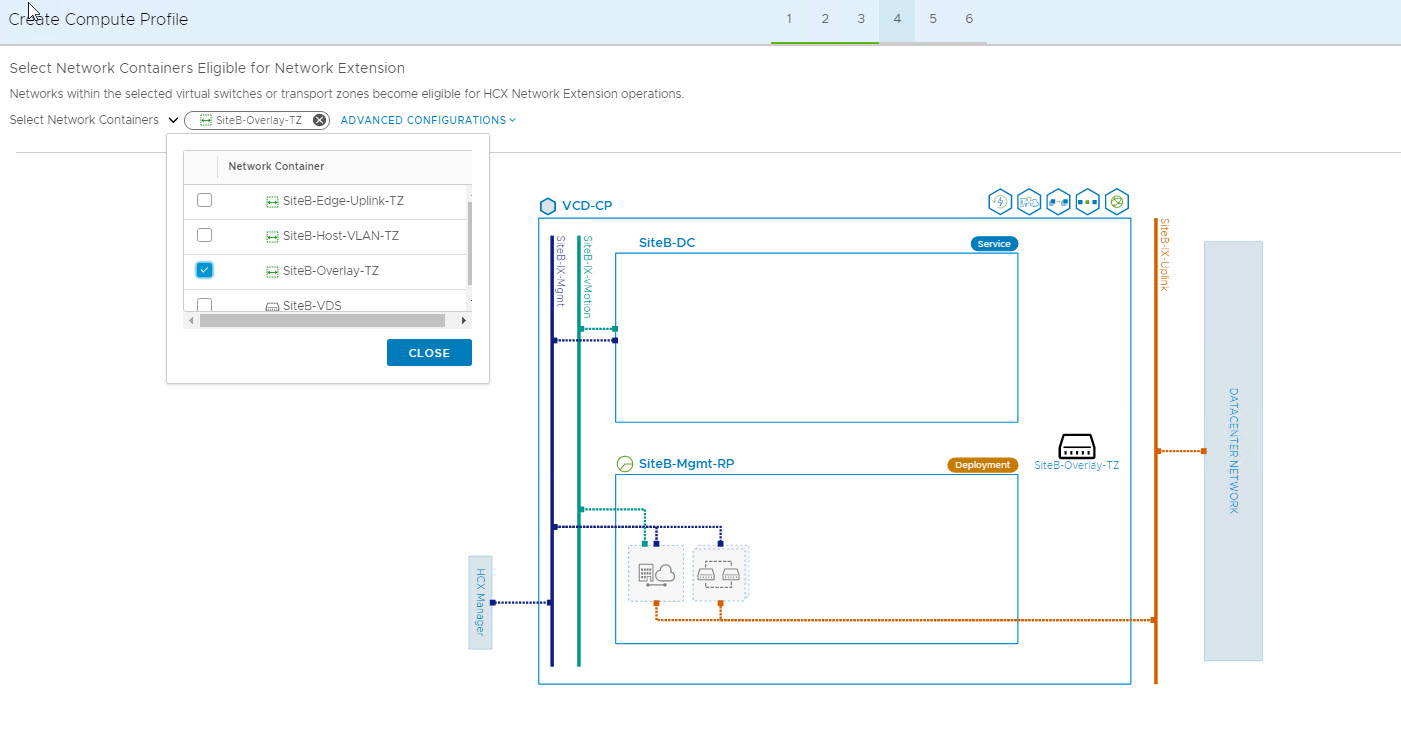Select the Network Extension appliance switch-pair icon
Viewport: 1401px width, 736px height.
click(x=720, y=574)
